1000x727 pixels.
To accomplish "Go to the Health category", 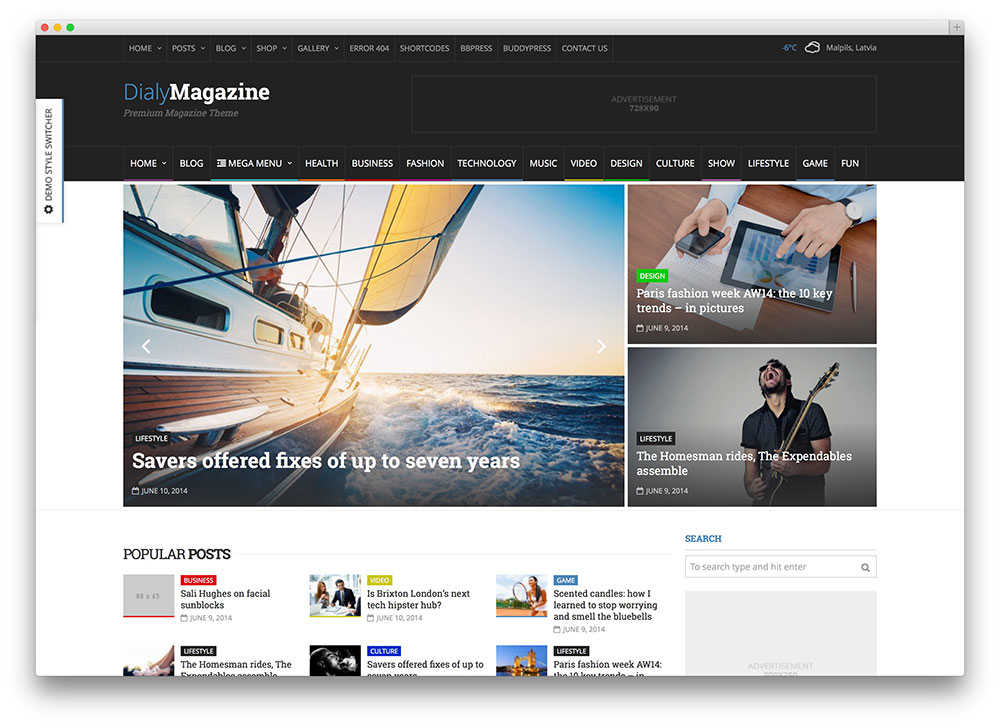I will (321, 163).
